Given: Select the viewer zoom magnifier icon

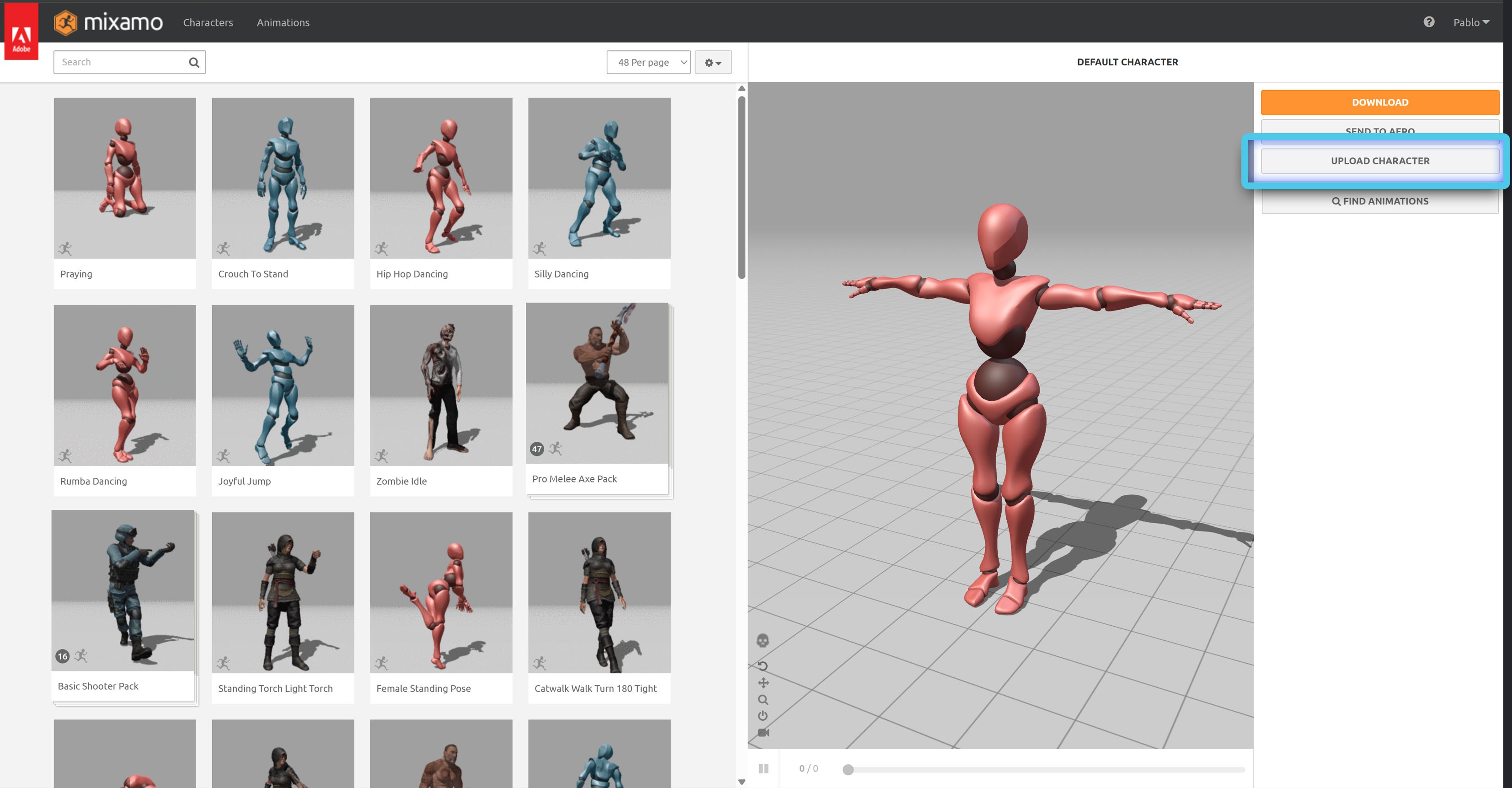Looking at the screenshot, I should point(763,699).
